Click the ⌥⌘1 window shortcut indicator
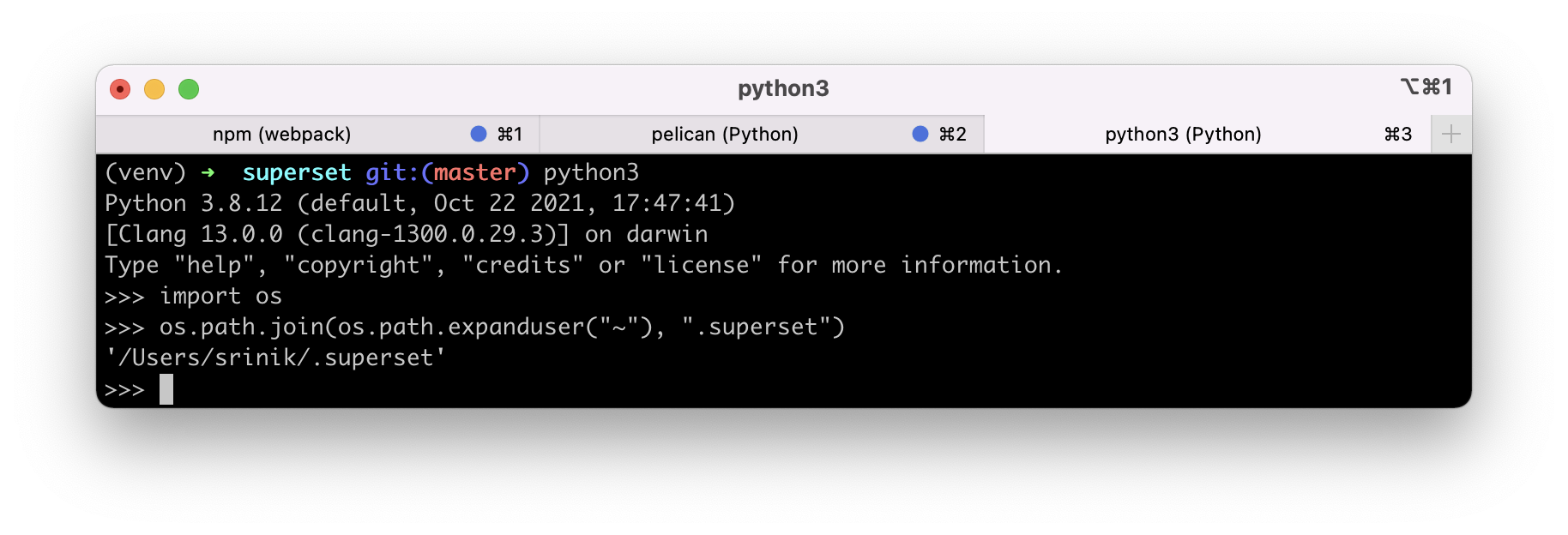Image resolution: width=1568 pixels, height=535 pixels. coord(1426,87)
